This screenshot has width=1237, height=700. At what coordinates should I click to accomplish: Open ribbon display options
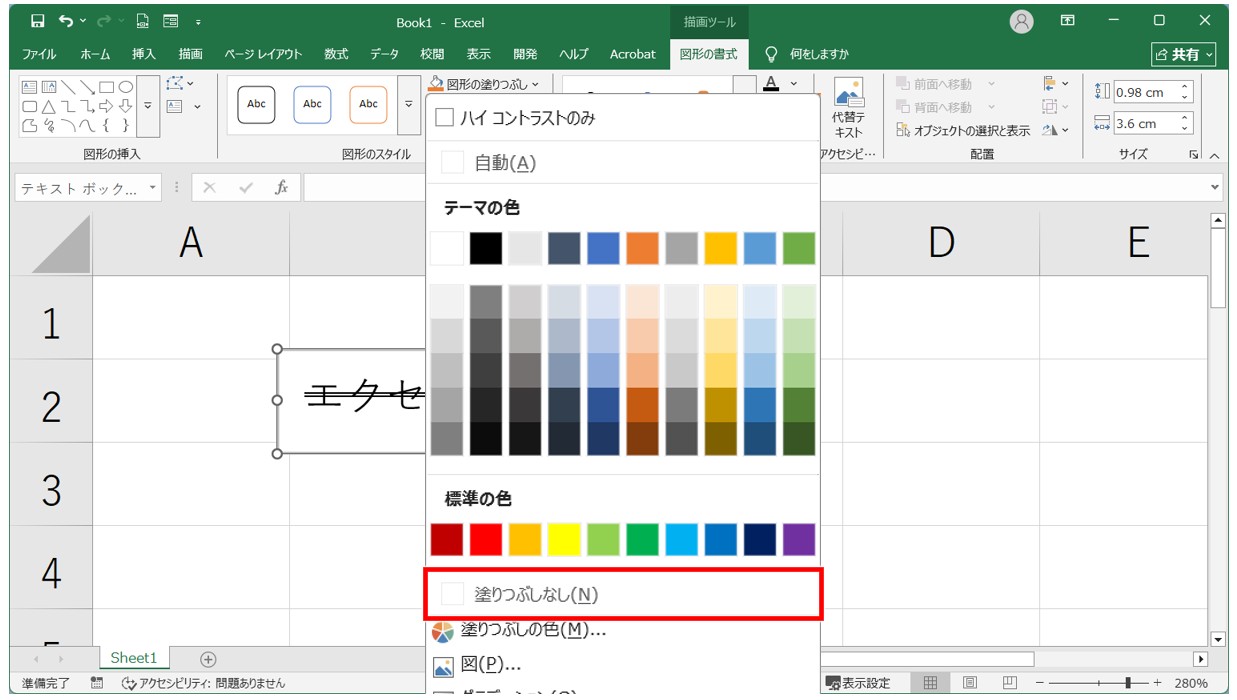point(1068,21)
